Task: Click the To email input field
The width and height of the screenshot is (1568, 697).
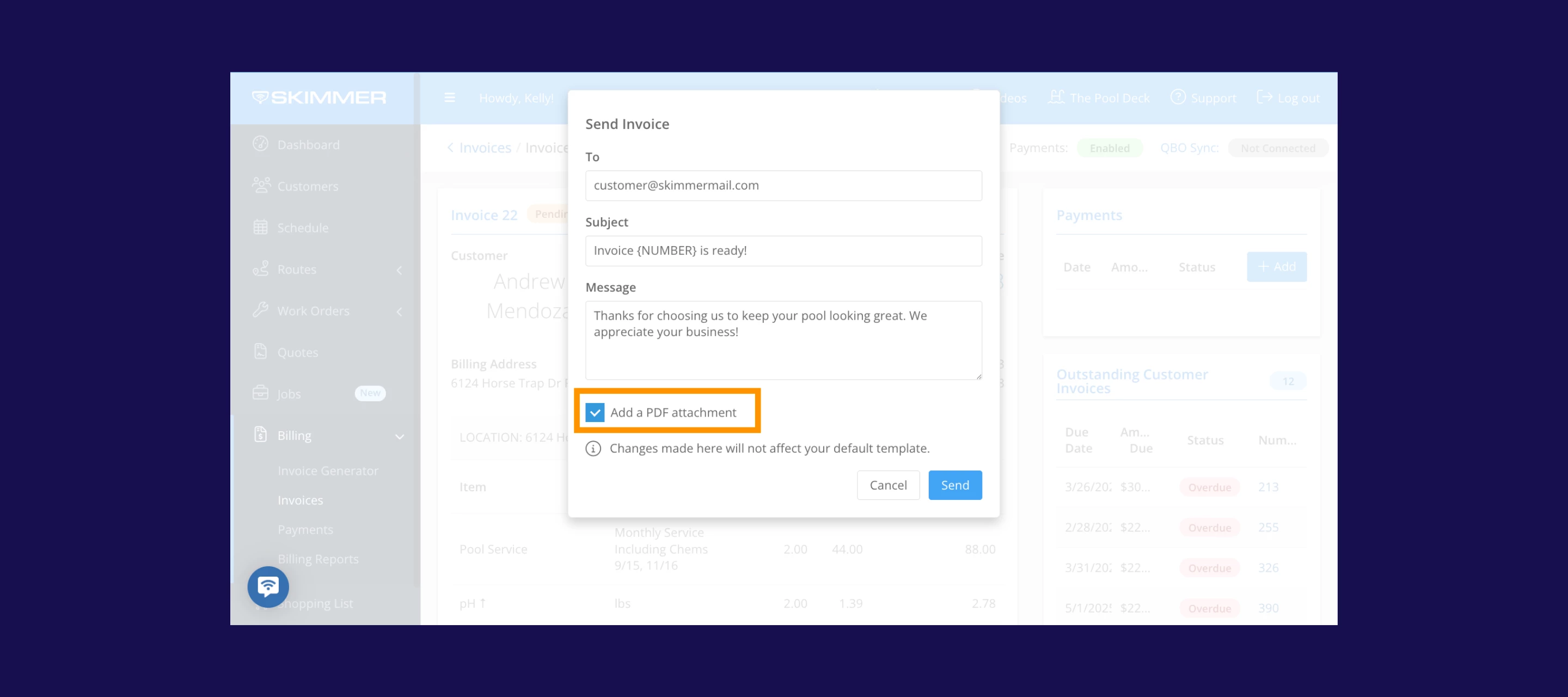Action: (x=783, y=185)
